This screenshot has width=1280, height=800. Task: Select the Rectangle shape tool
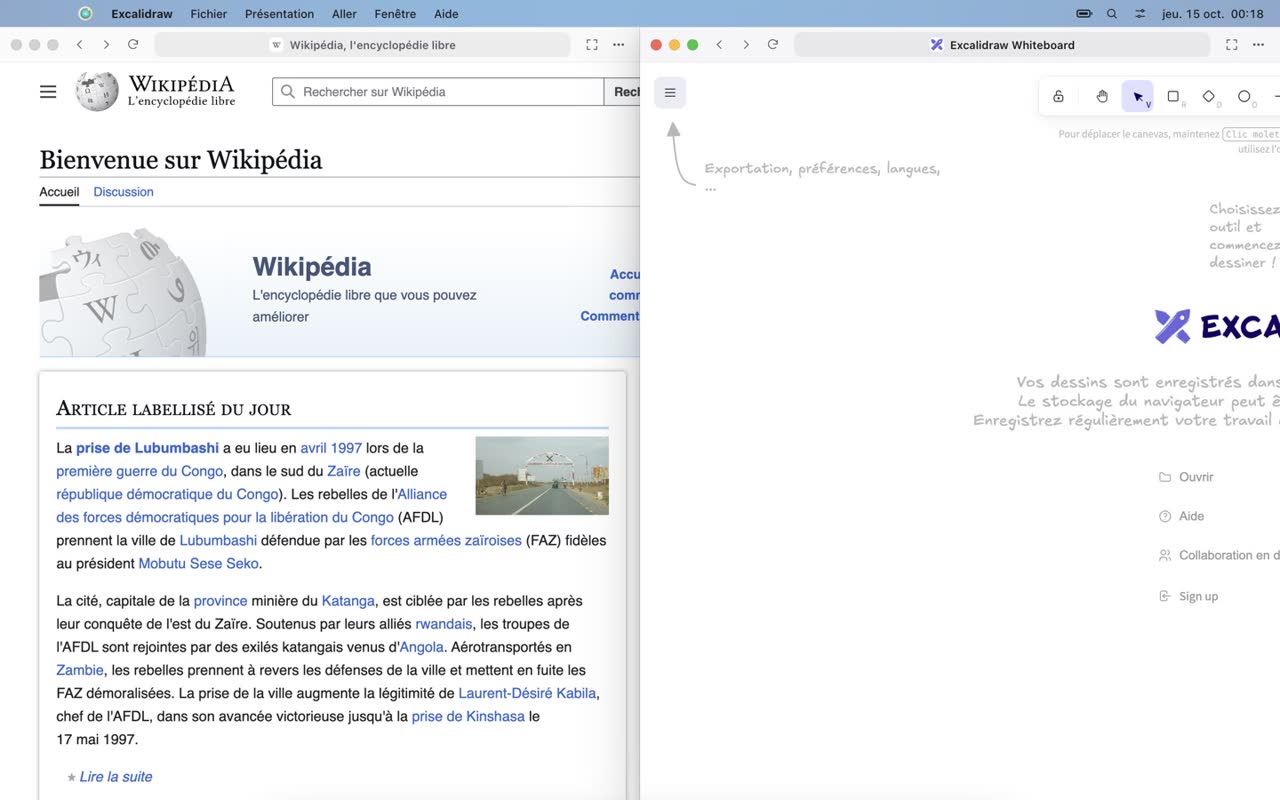[1174, 96]
